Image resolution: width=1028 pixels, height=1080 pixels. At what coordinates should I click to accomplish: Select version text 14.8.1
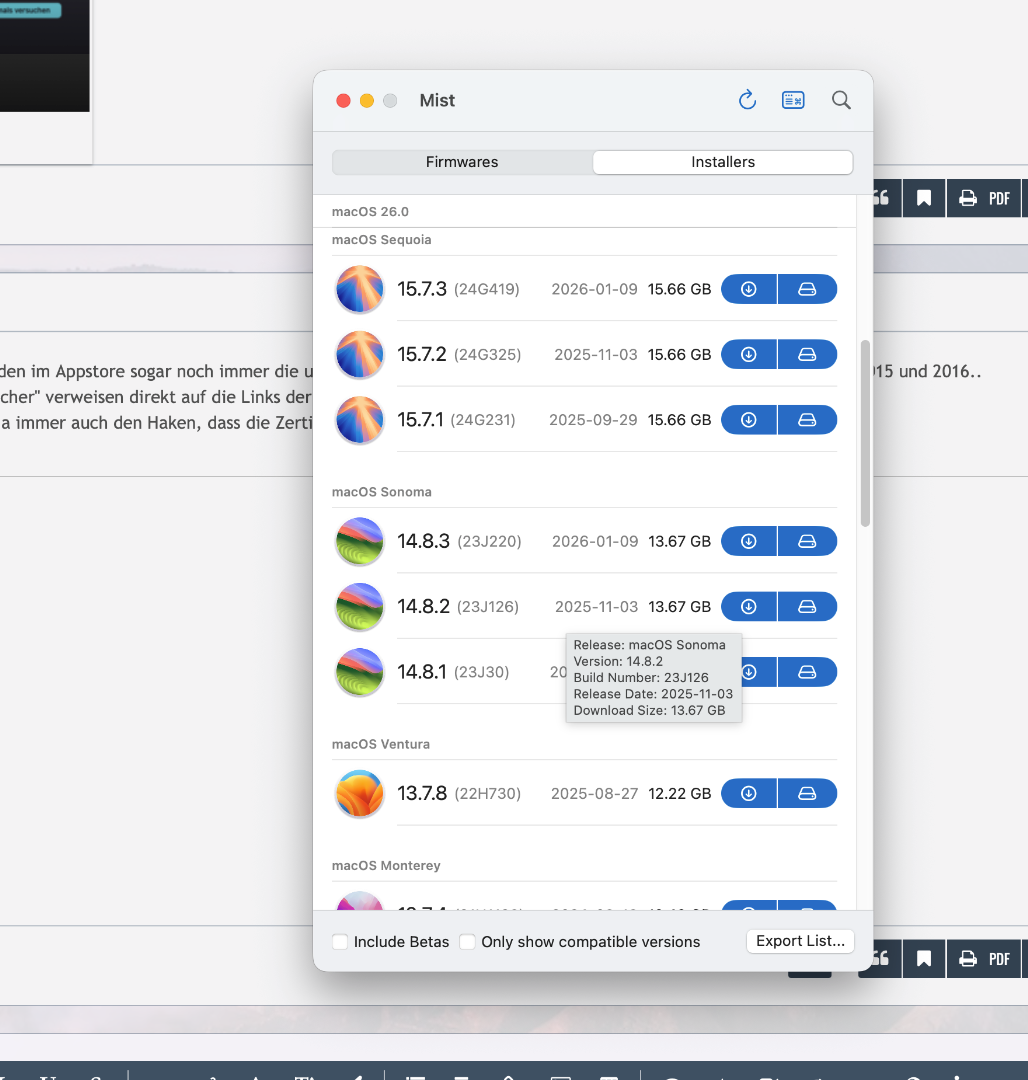422,672
